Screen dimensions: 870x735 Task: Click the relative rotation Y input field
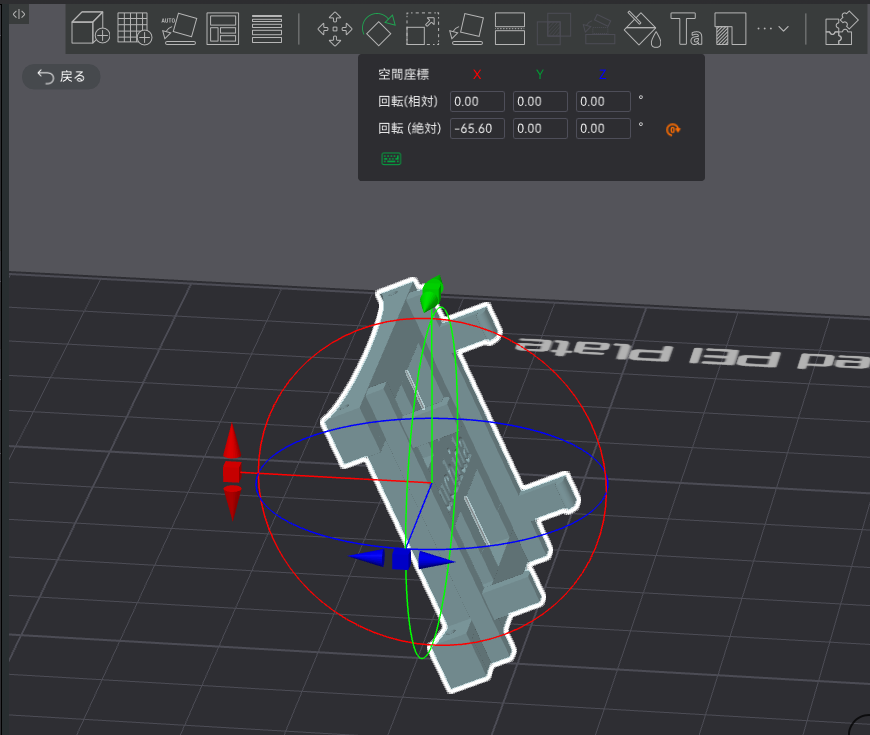[540, 101]
